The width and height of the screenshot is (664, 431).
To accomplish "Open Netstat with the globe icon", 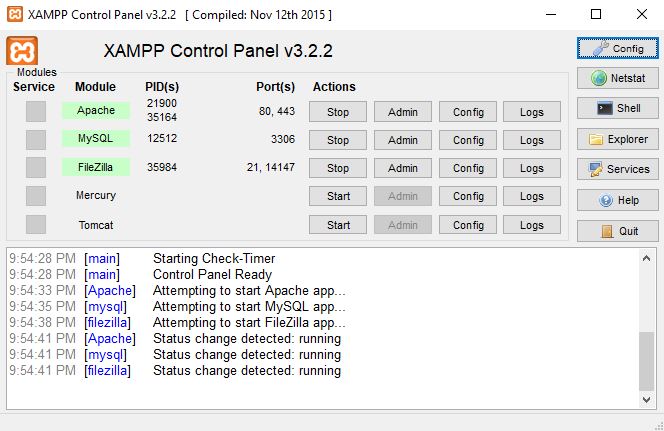I will click(617, 78).
